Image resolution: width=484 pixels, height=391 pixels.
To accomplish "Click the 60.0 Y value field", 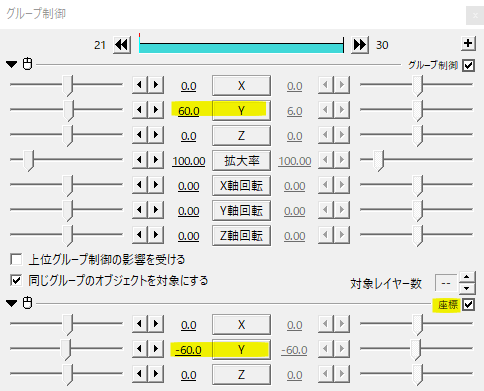I will (x=189, y=111).
